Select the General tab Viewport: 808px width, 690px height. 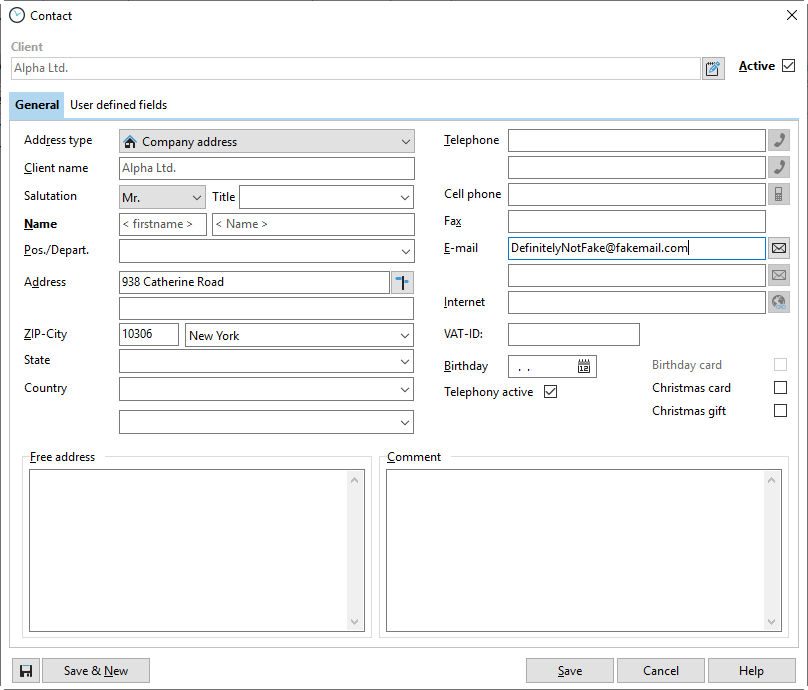tap(37, 105)
